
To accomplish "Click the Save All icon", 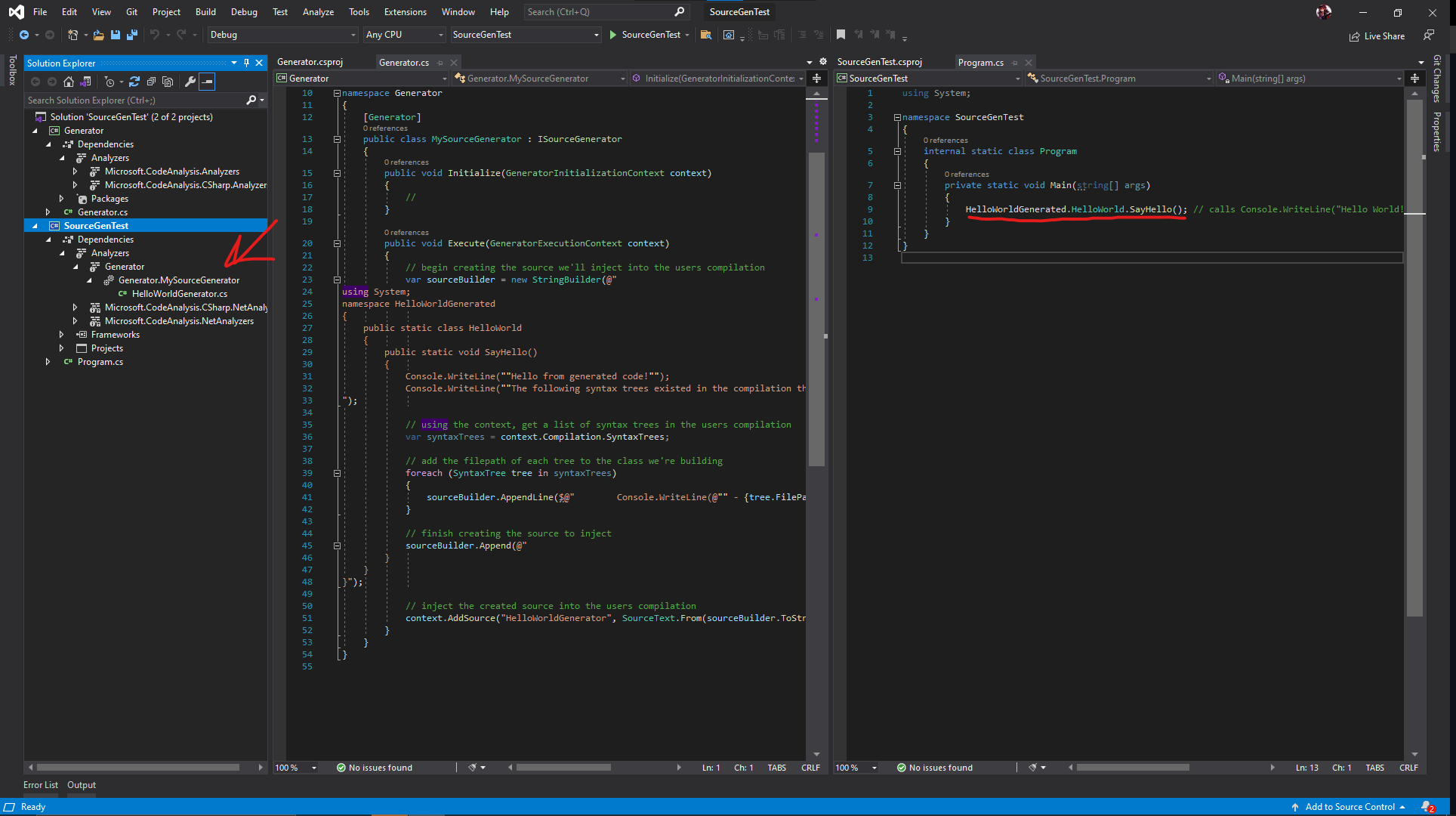I will coord(132,35).
